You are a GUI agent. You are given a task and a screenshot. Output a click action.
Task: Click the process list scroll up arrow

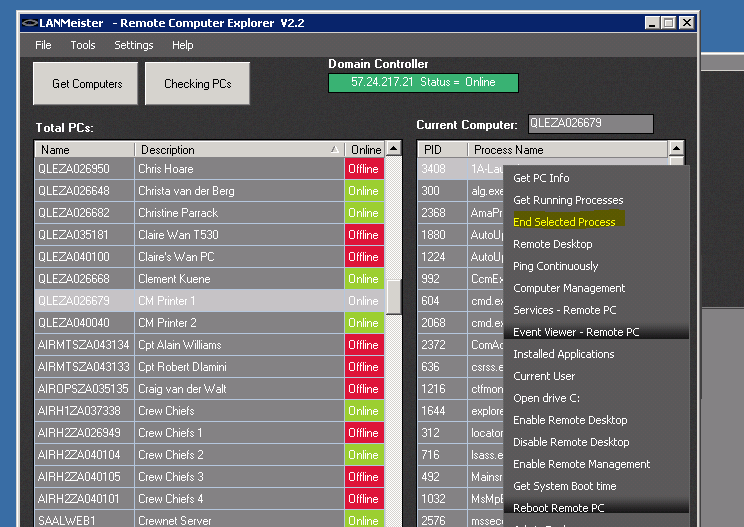[x=676, y=149]
